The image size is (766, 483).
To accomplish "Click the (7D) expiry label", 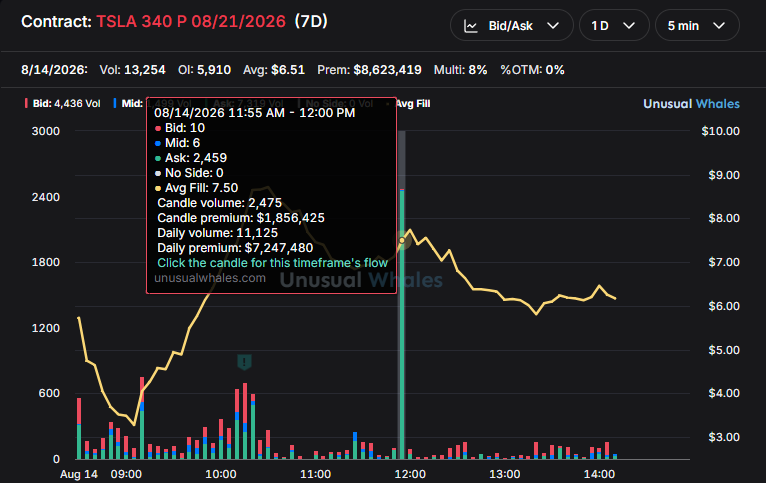I will [x=311, y=21].
